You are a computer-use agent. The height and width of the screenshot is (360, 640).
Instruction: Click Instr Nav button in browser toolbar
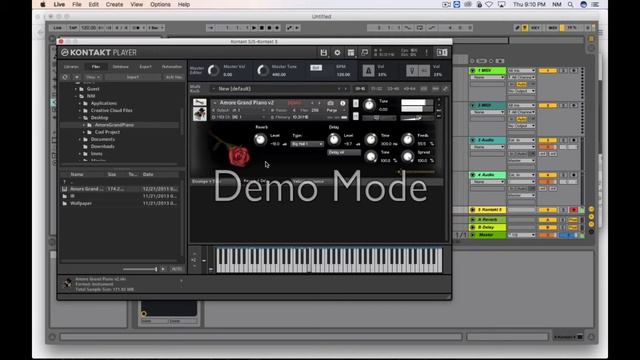pos(173,77)
